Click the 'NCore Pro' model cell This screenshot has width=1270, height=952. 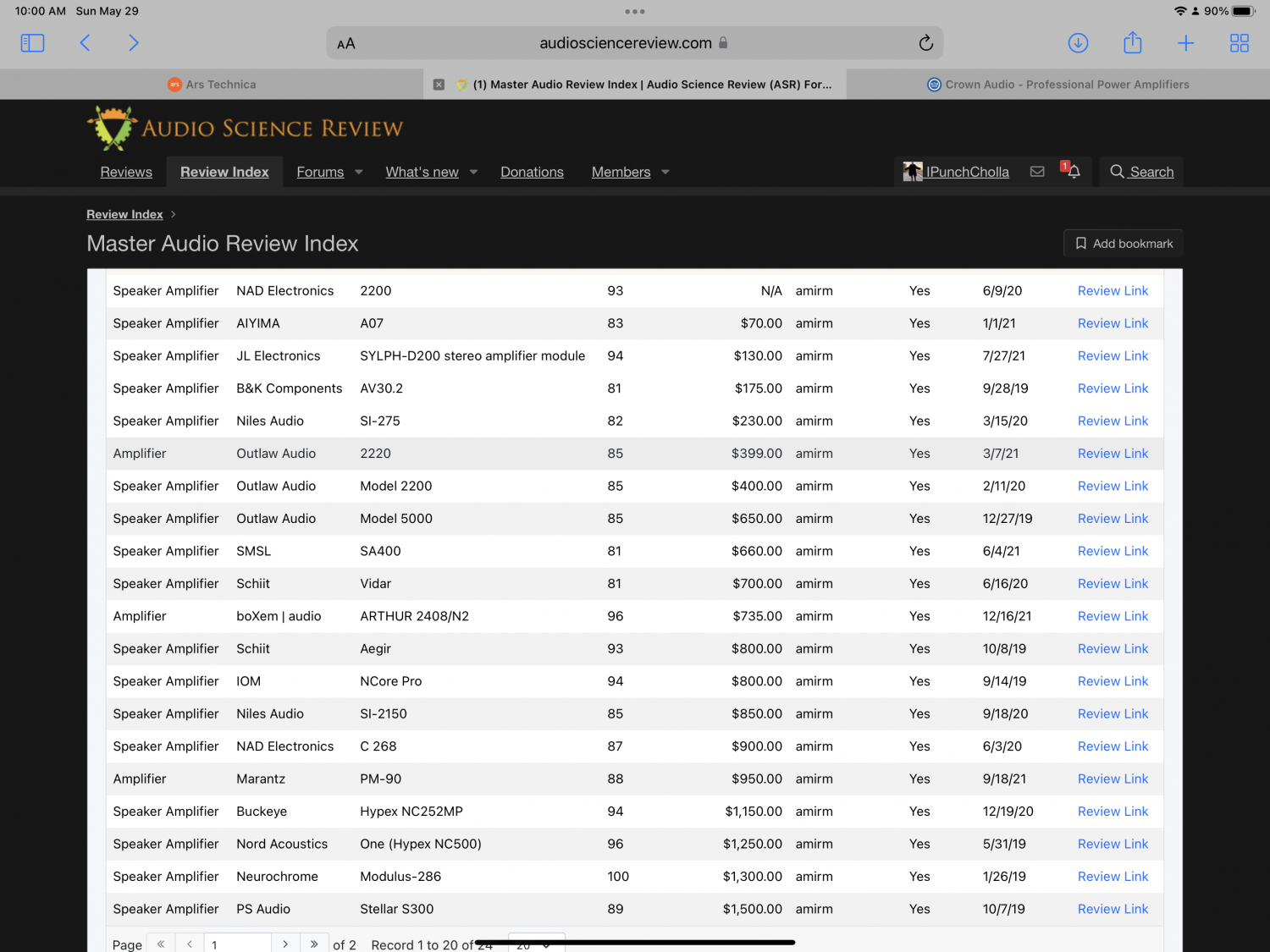pyautogui.click(x=391, y=681)
